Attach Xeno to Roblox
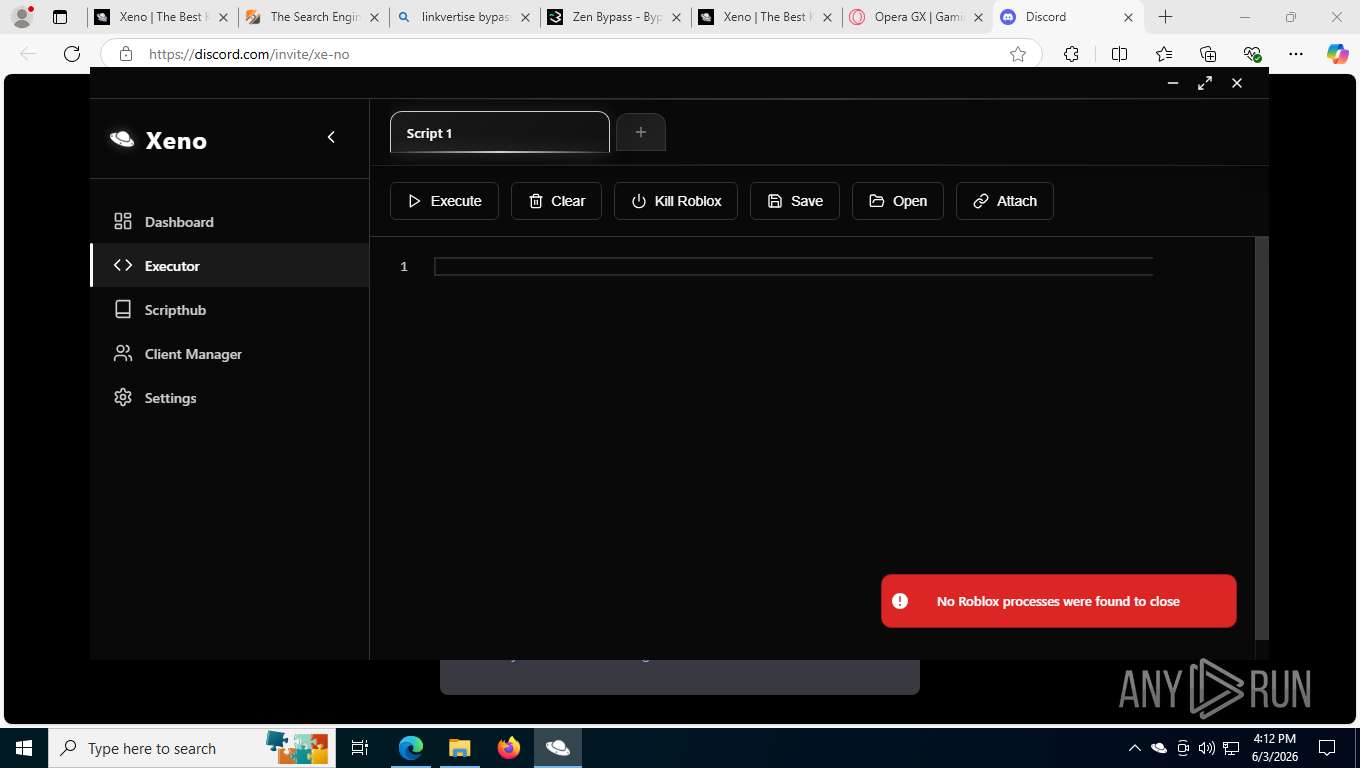The width and height of the screenshot is (1360, 768). coord(1005,201)
